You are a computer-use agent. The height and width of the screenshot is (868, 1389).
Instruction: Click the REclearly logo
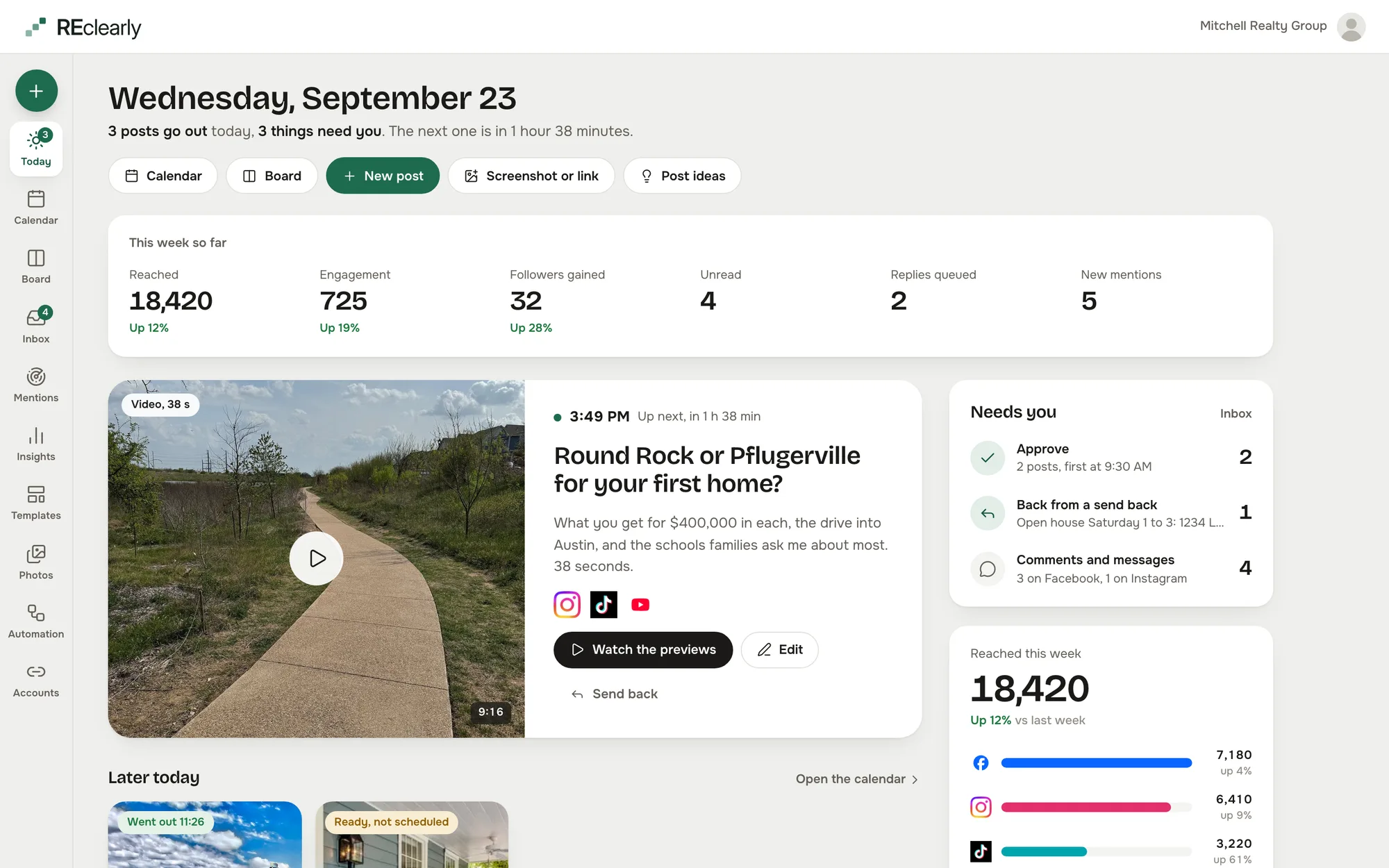point(83,27)
